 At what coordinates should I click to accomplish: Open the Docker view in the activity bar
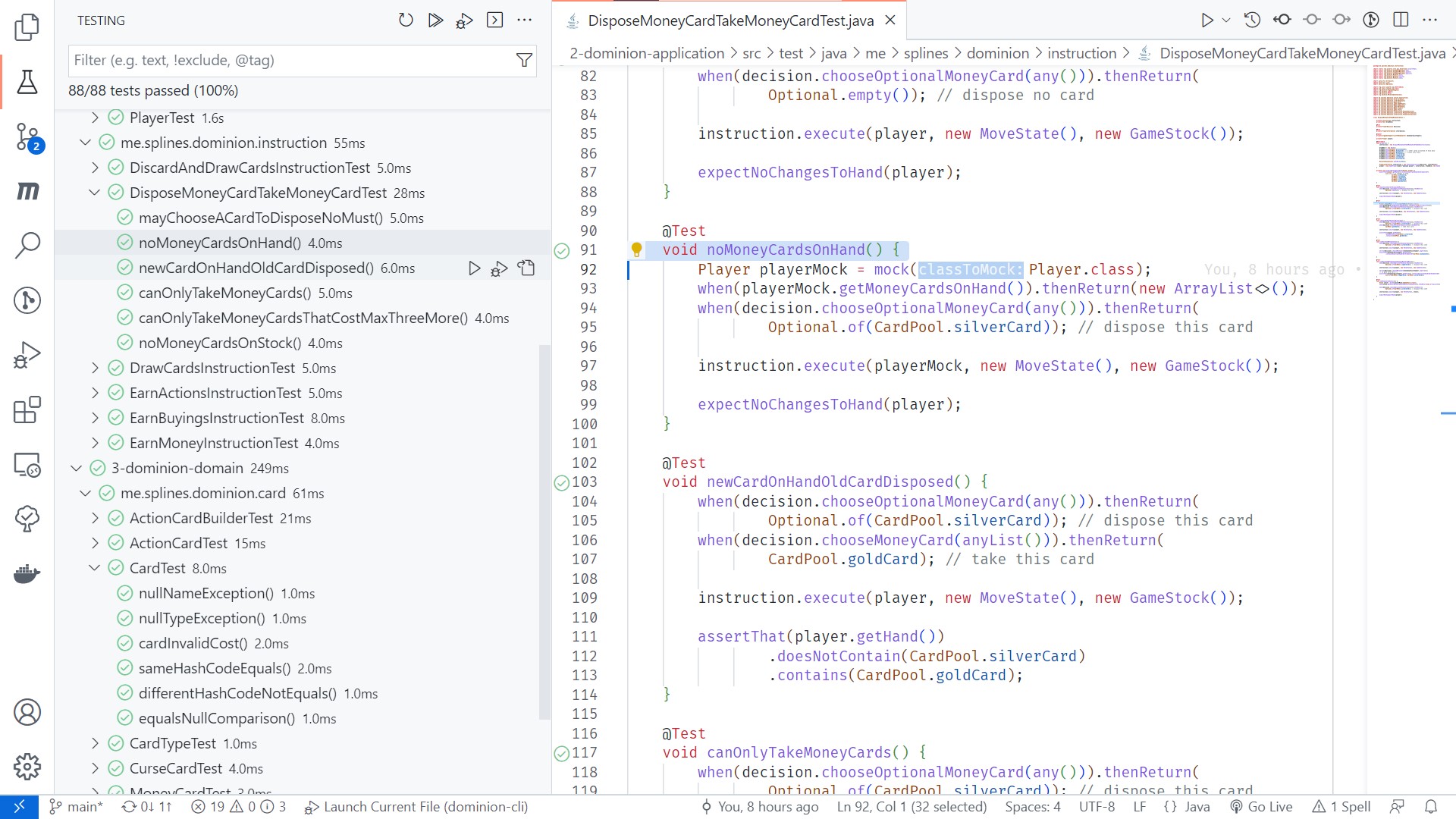pos(27,574)
